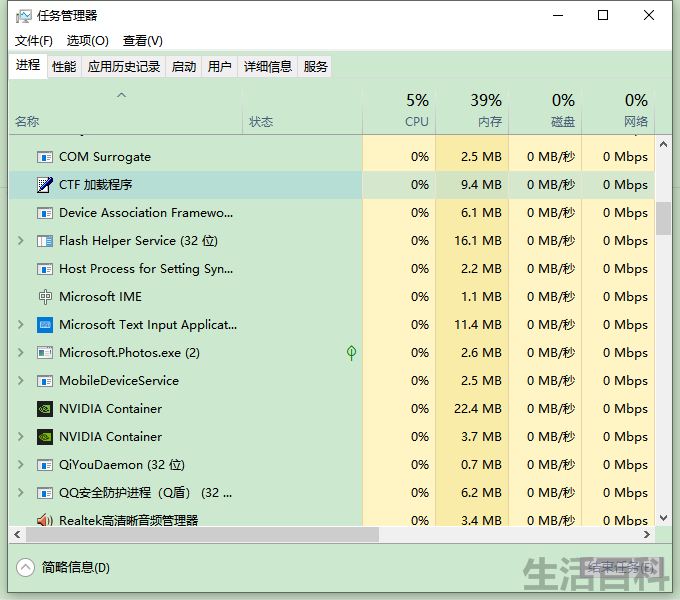Expand the Flash Helper Service group
Image resolution: width=680 pixels, height=600 pixels.
[20, 241]
